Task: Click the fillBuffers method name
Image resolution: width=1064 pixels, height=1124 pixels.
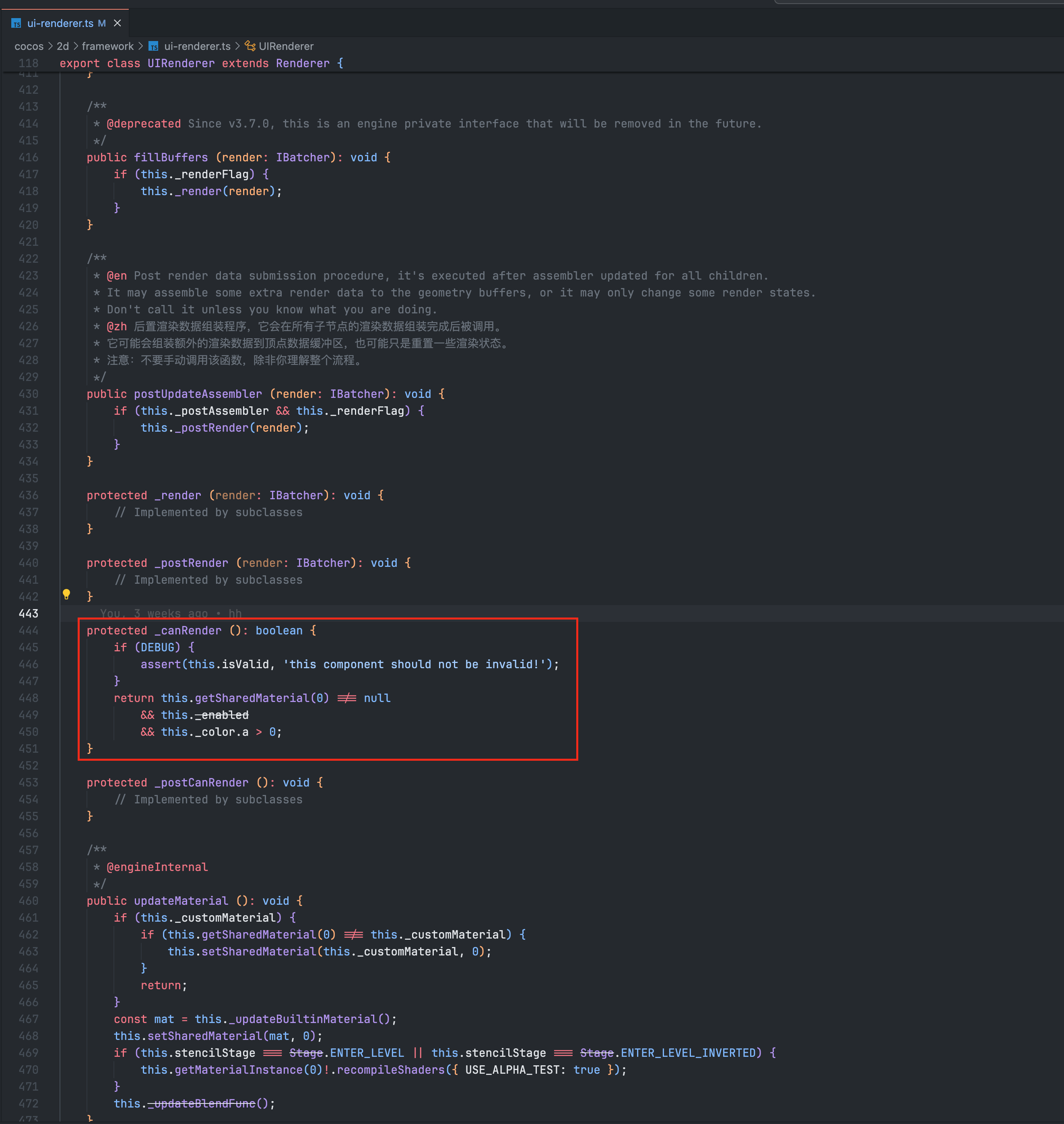Action: pos(171,158)
